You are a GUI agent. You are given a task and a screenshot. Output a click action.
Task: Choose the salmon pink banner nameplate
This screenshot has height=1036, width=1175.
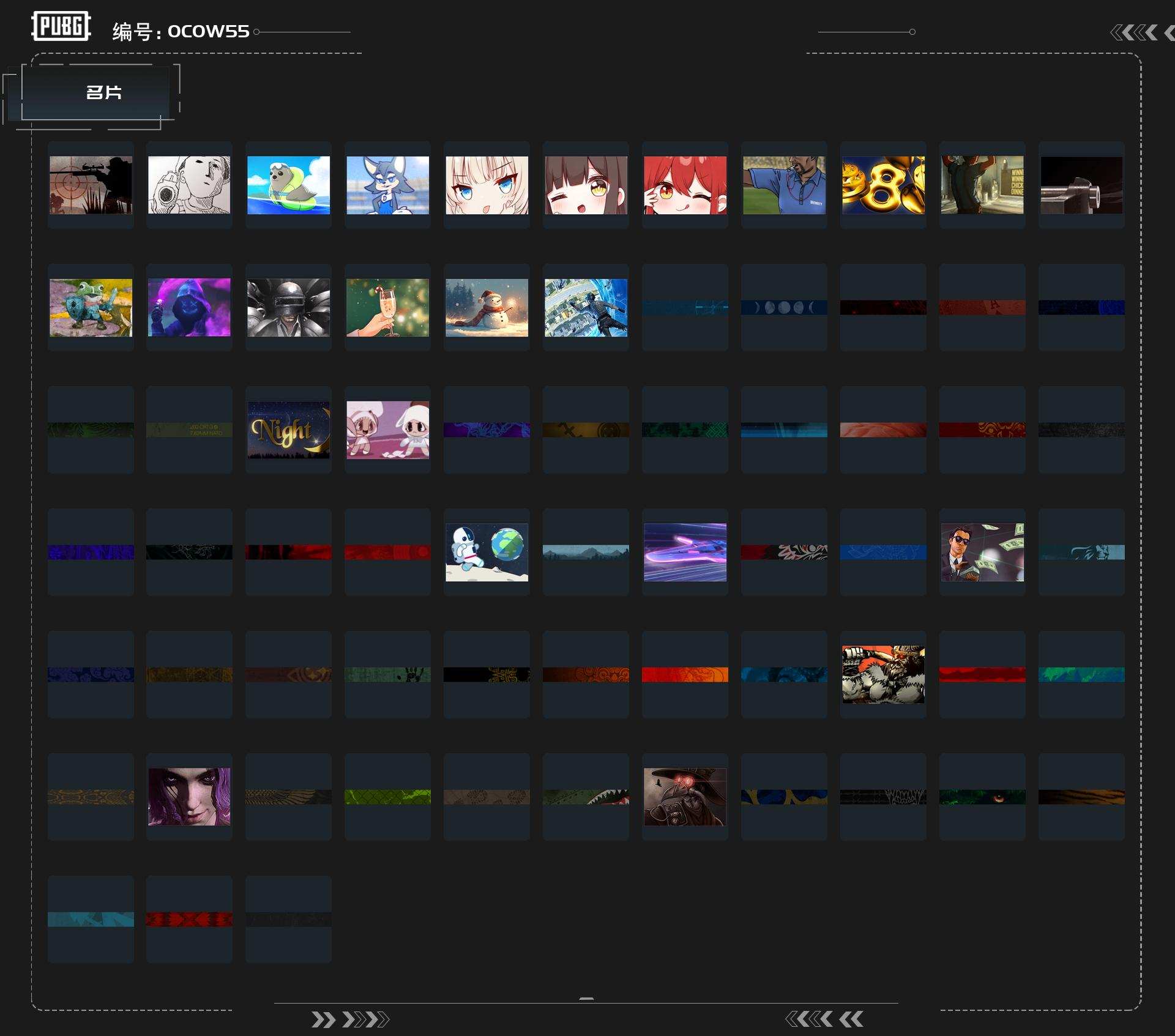(x=883, y=430)
